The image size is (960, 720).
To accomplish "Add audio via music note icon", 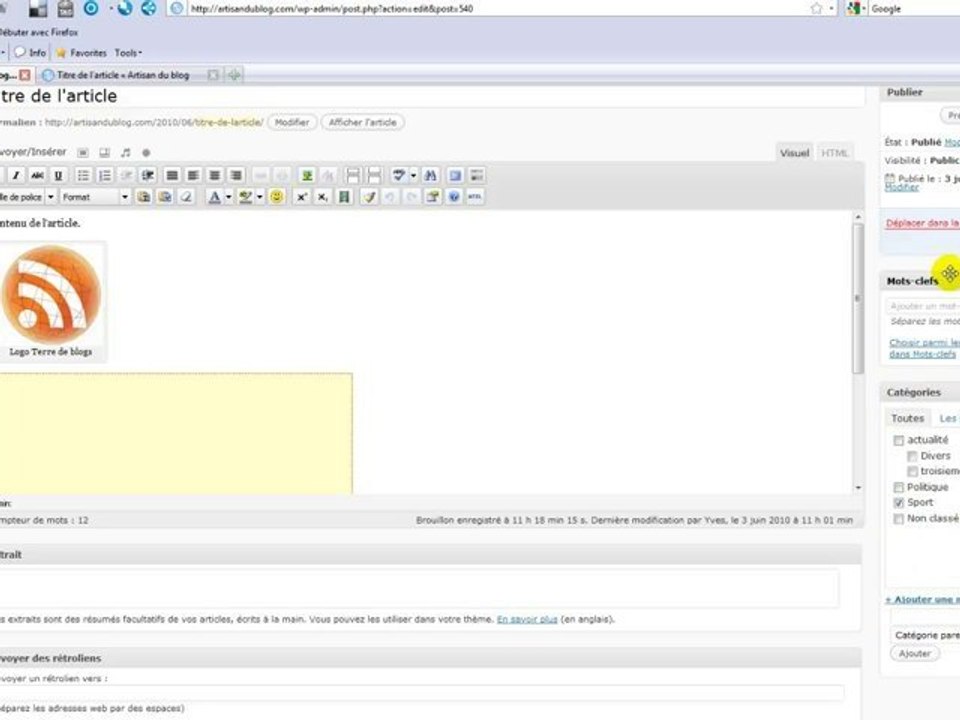I will (126, 152).
